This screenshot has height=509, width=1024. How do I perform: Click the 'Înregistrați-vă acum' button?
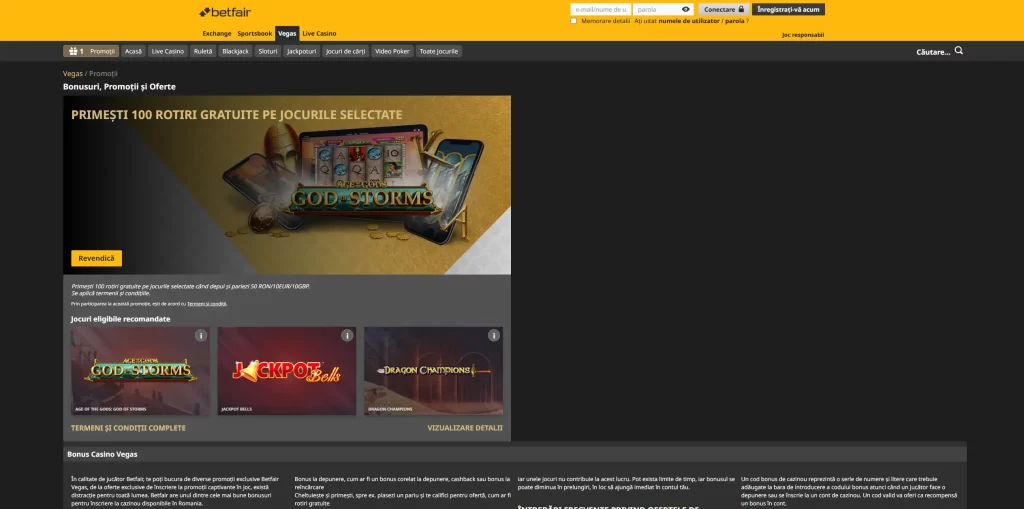pyautogui.click(x=788, y=9)
